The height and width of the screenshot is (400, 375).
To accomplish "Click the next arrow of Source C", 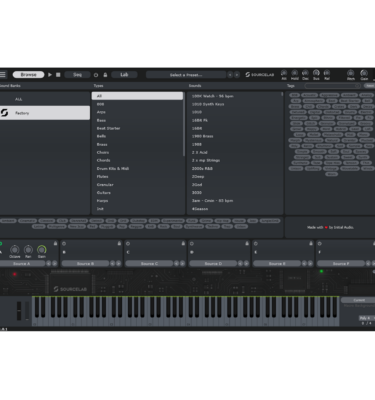I will click(x=182, y=264).
